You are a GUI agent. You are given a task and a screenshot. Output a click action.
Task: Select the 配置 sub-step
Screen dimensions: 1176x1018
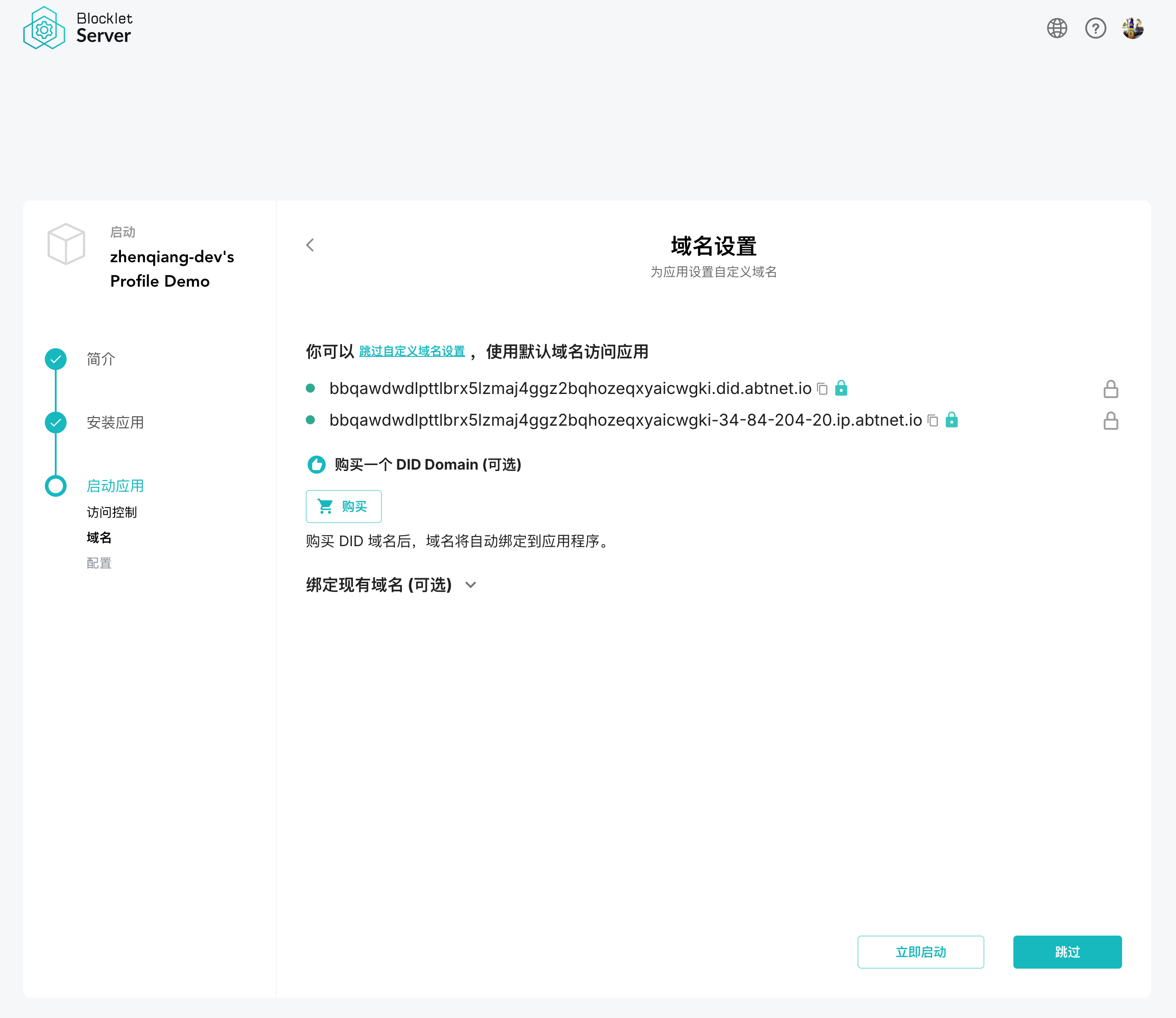[99, 563]
